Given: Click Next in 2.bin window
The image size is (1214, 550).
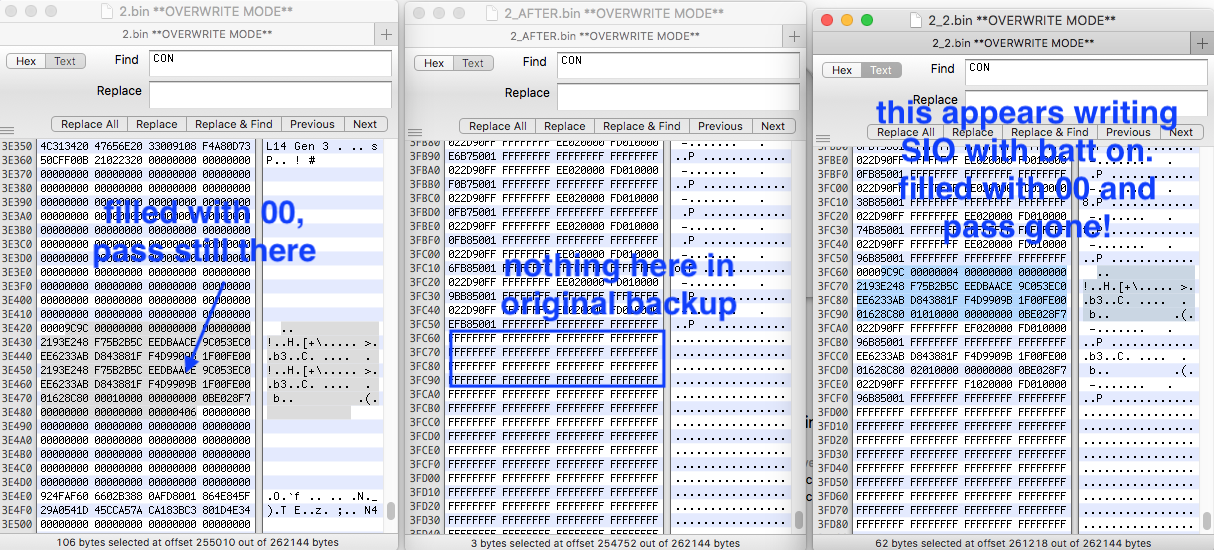Looking at the screenshot, I should pyautogui.click(x=365, y=124).
